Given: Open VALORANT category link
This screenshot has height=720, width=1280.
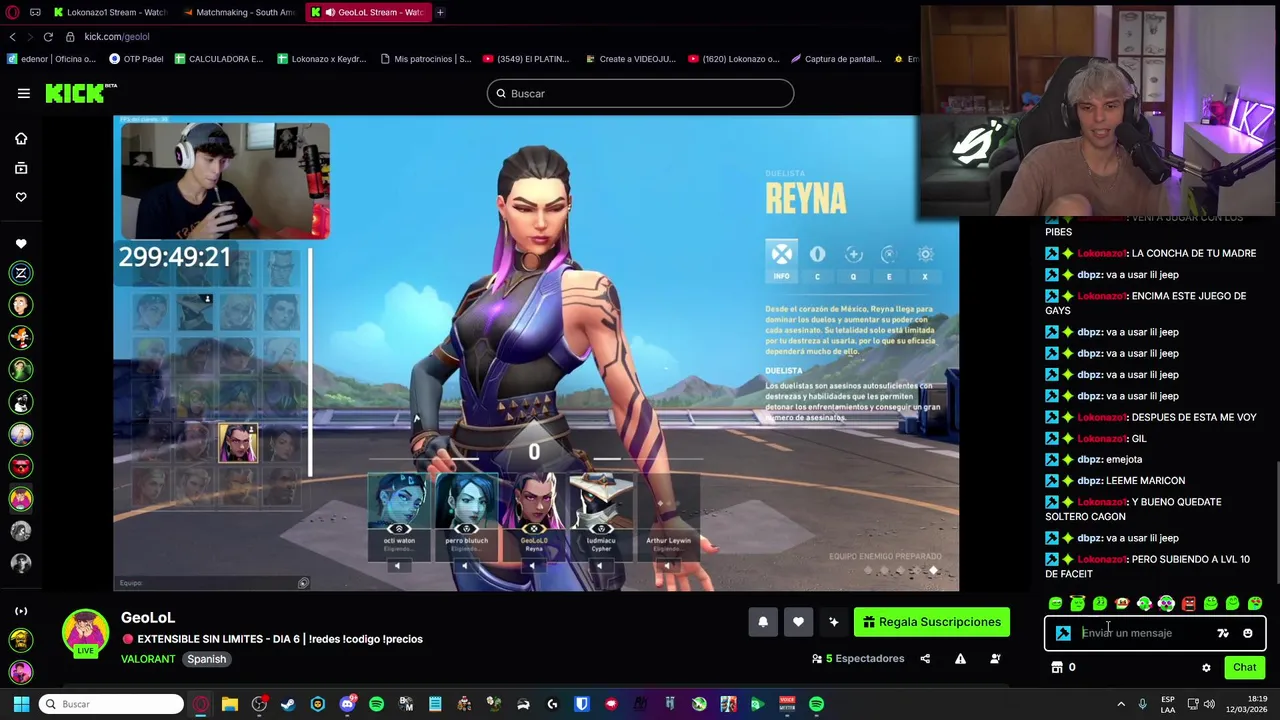Looking at the screenshot, I should [148, 659].
